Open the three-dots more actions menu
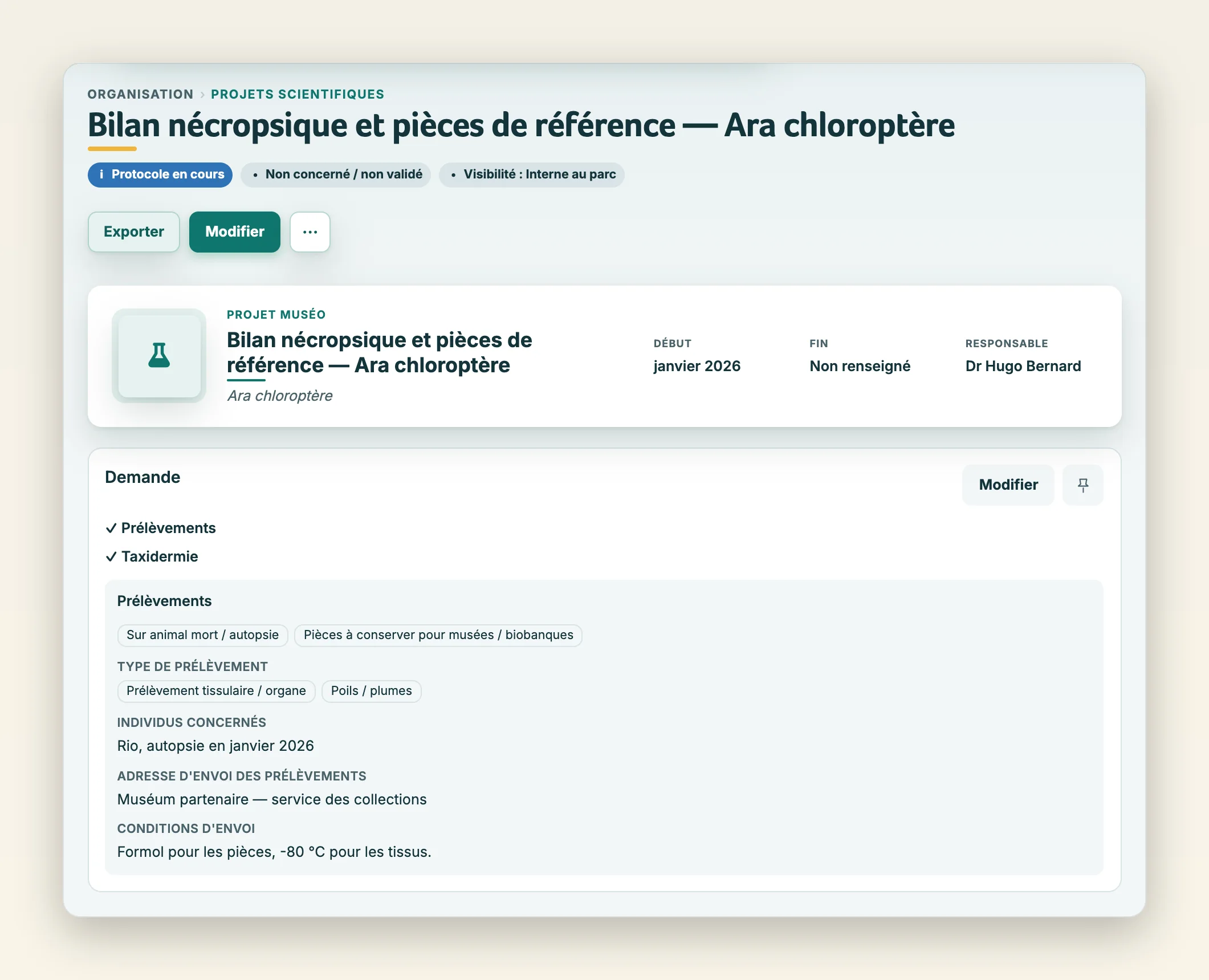The width and height of the screenshot is (1209, 980). tap(310, 232)
